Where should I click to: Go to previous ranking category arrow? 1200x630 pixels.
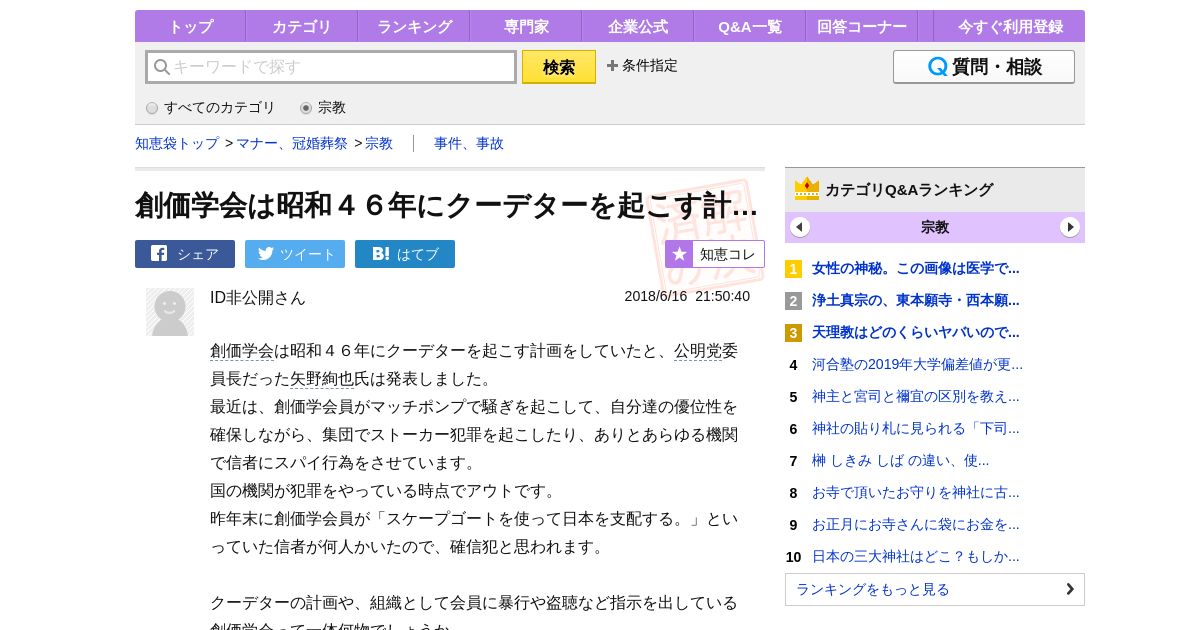(x=800, y=227)
